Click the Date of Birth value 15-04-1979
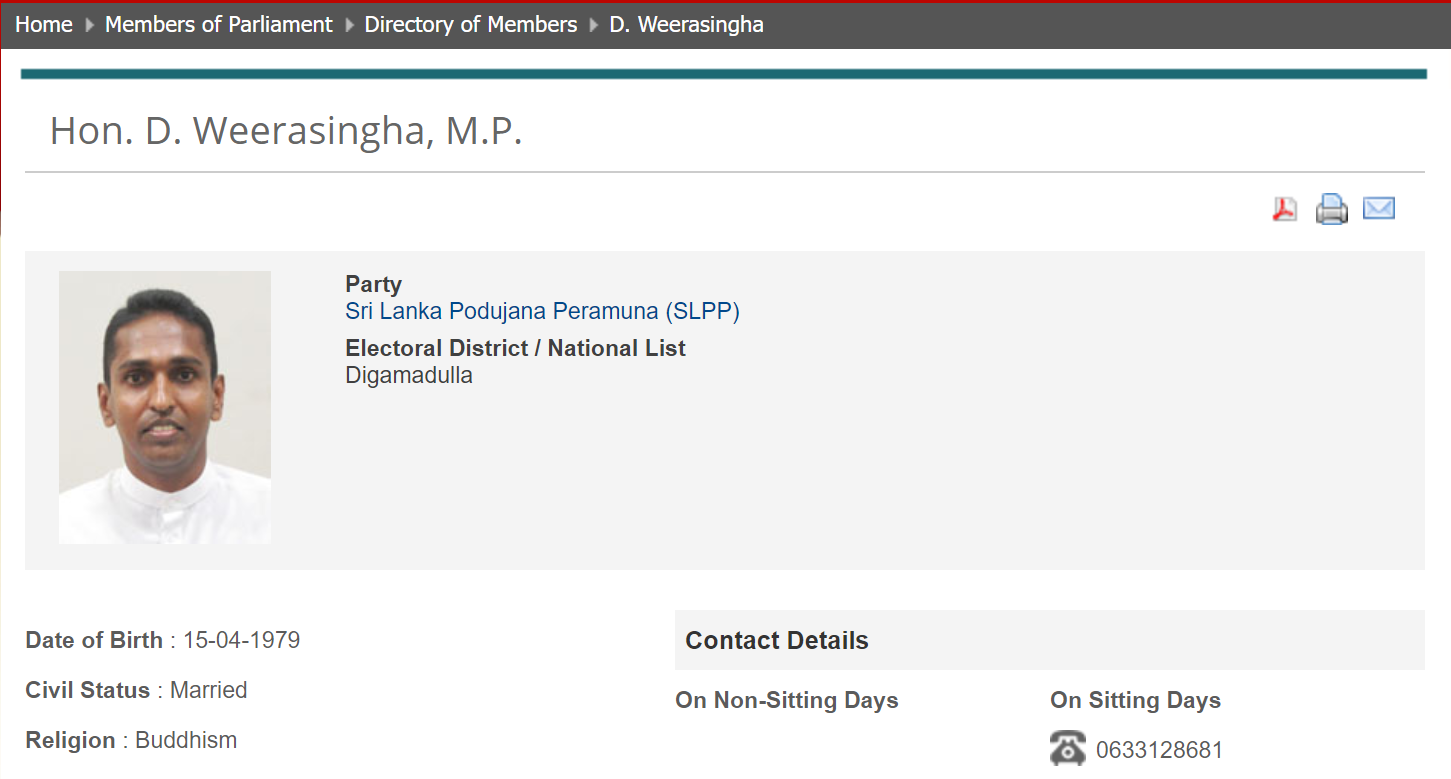This screenshot has height=779, width=1451. [242, 640]
